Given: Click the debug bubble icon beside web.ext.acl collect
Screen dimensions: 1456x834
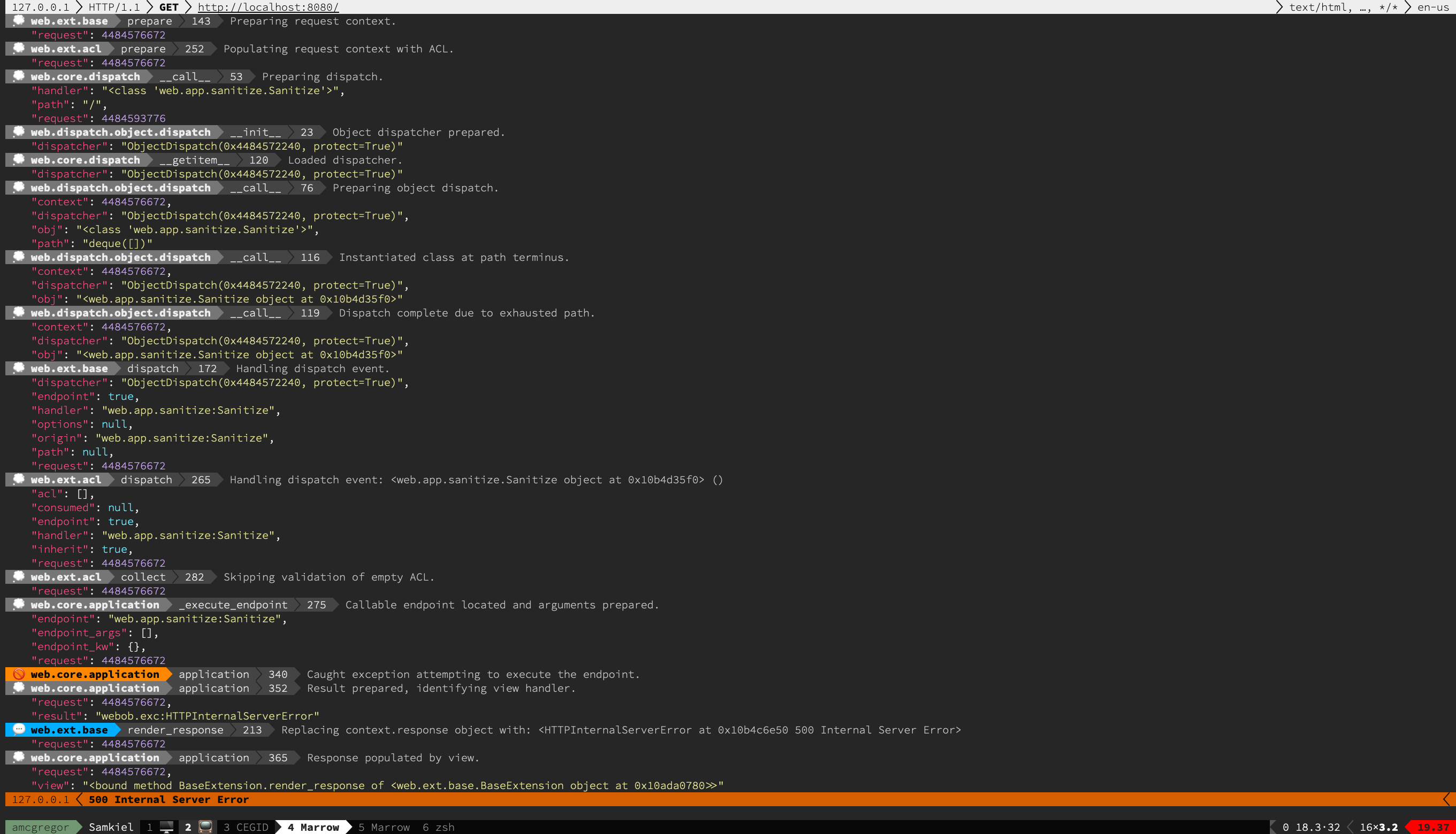Looking at the screenshot, I should pos(18,576).
